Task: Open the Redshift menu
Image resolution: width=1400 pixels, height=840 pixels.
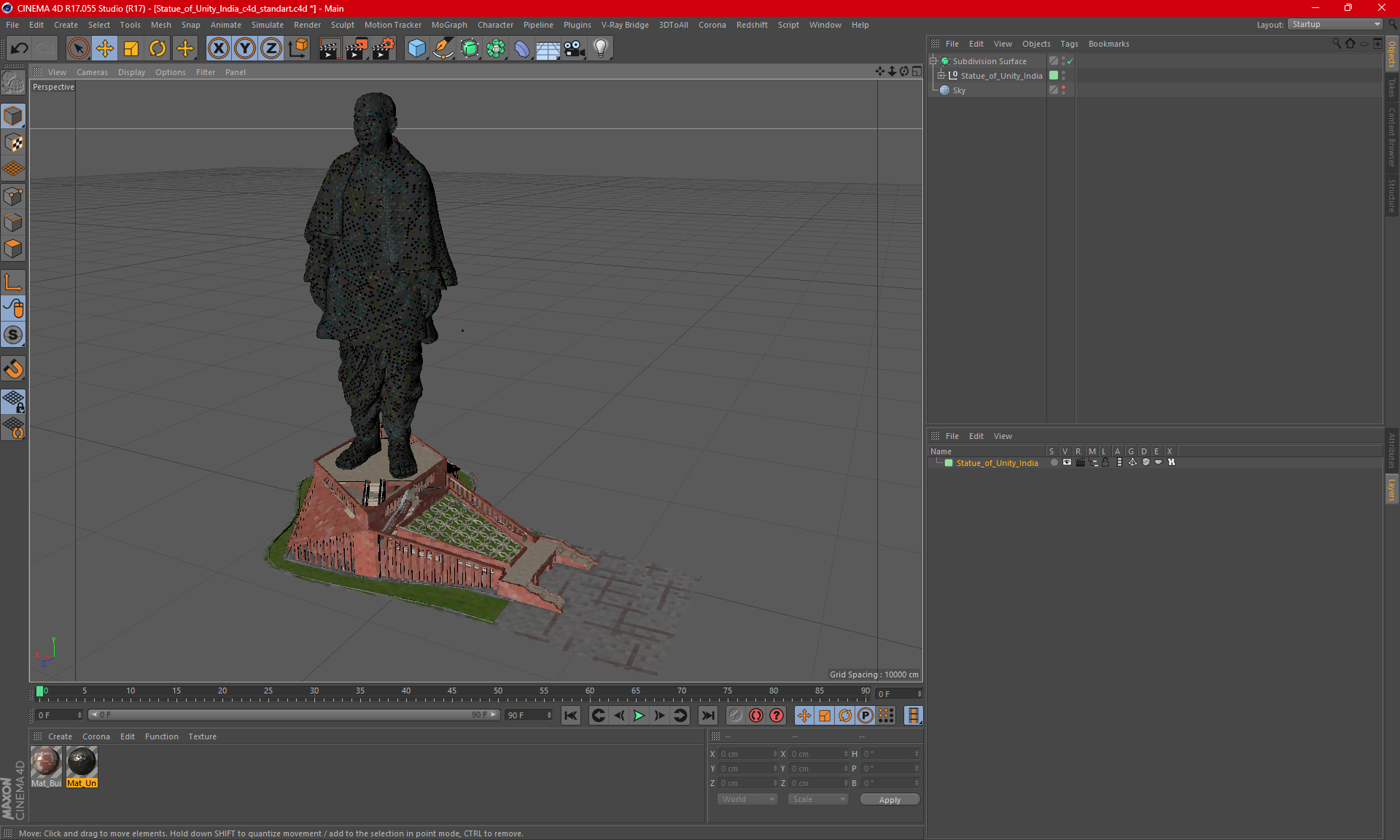Action: (x=752, y=25)
